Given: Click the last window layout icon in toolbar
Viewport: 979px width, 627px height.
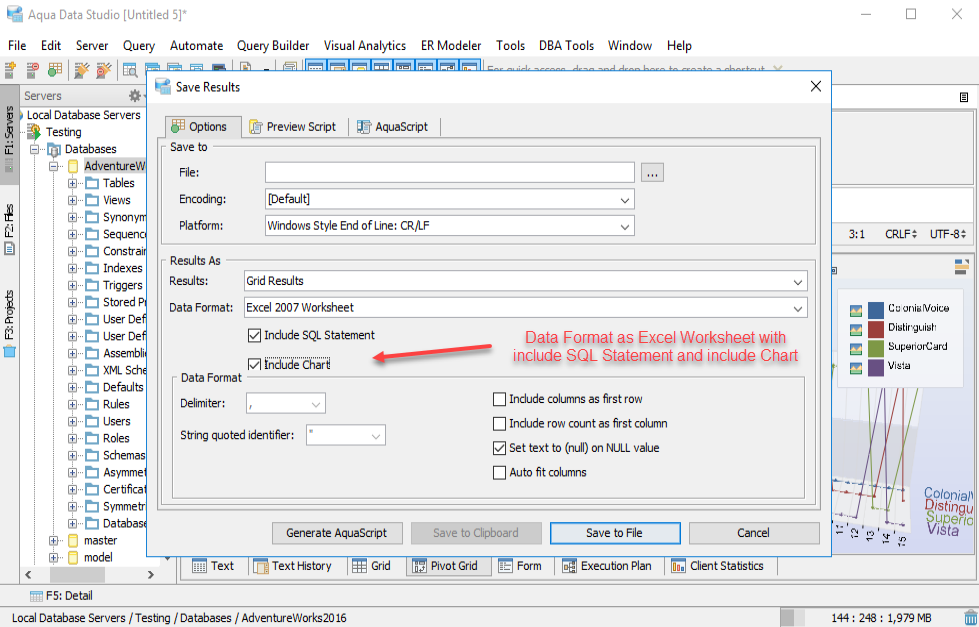Looking at the screenshot, I should (470, 67).
